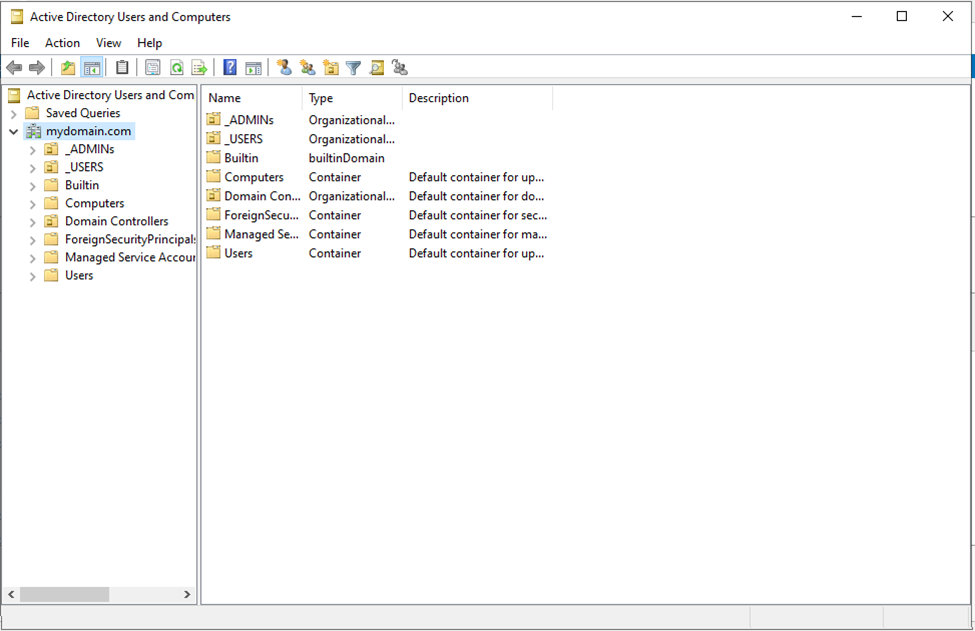Image resolution: width=975 pixels, height=631 pixels.
Task: Select Builtin in the console tree
Action: click(x=82, y=185)
